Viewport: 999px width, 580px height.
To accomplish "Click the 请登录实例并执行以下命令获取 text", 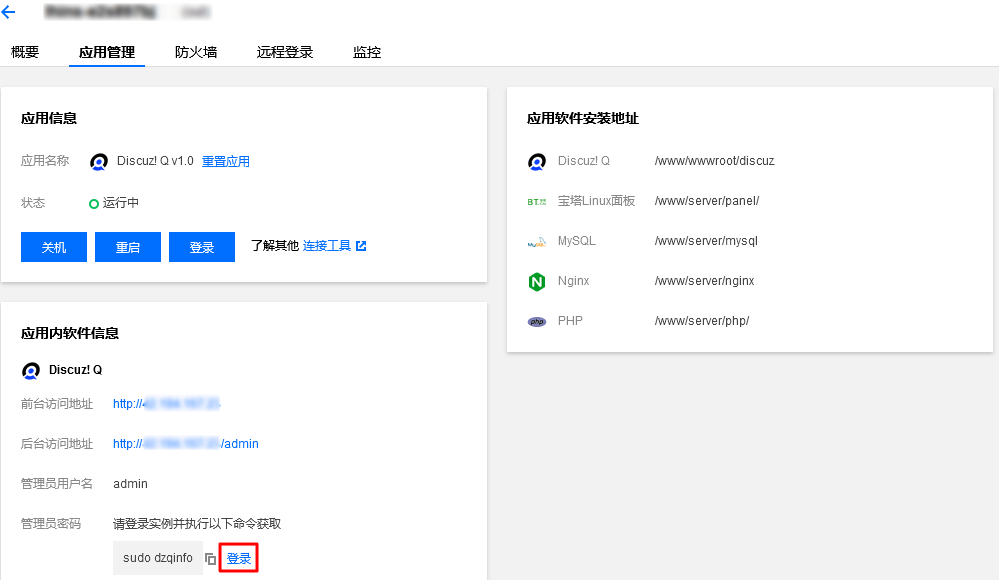I will click(197, 524).
